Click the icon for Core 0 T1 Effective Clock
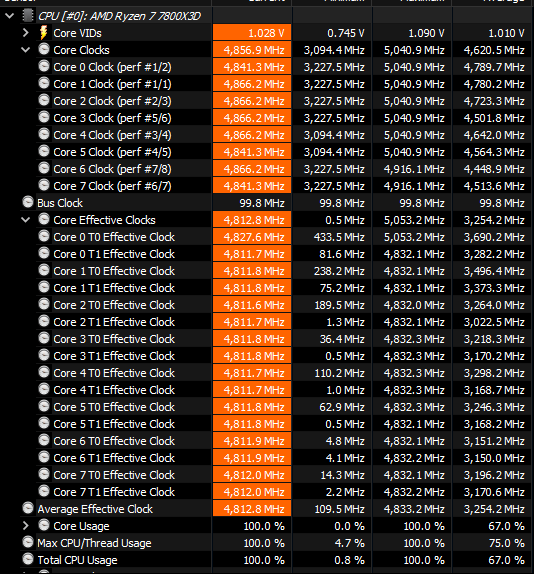 [x=44, y=253]
